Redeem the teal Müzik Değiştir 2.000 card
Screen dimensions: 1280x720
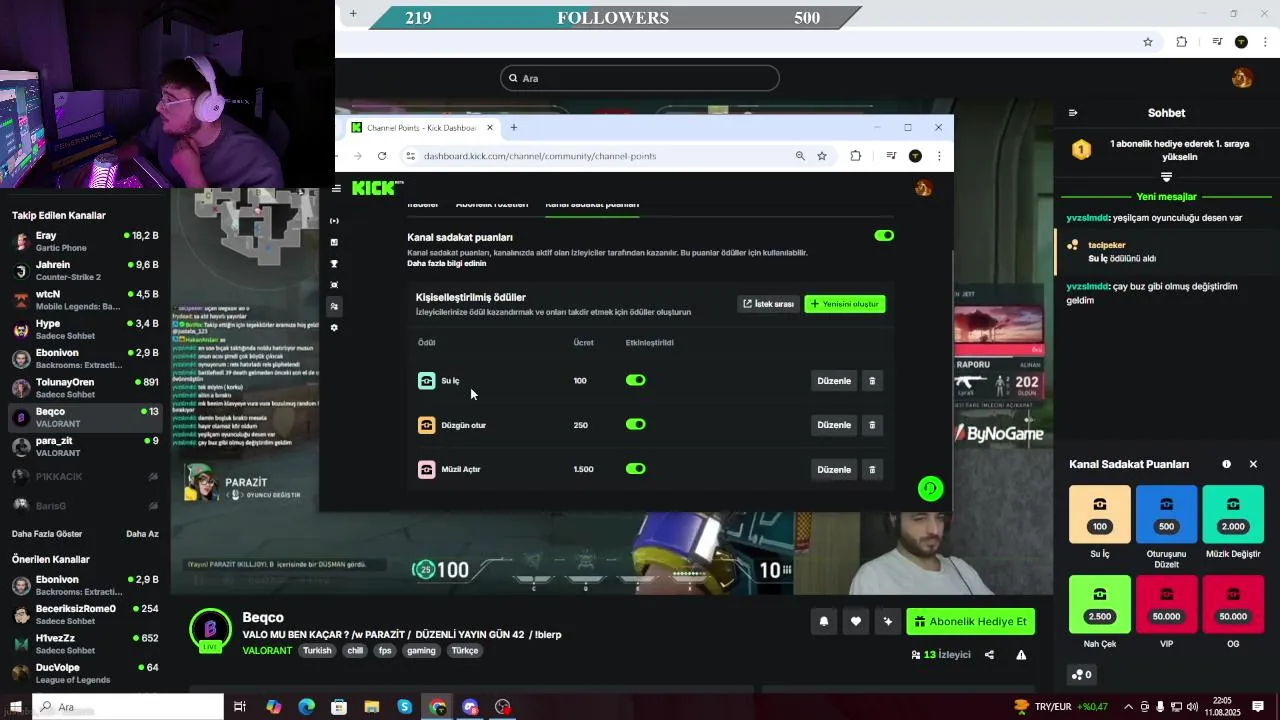pos(1233,514)
